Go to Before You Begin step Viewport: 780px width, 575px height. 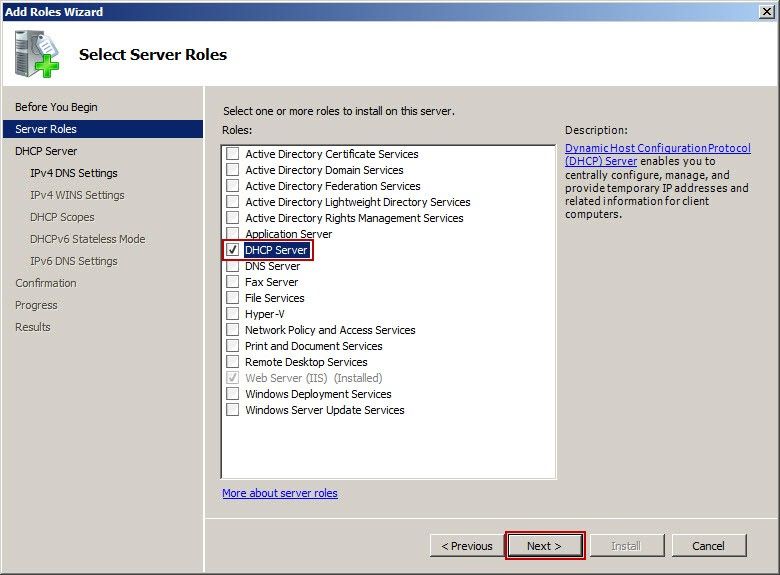coord(56,107)
